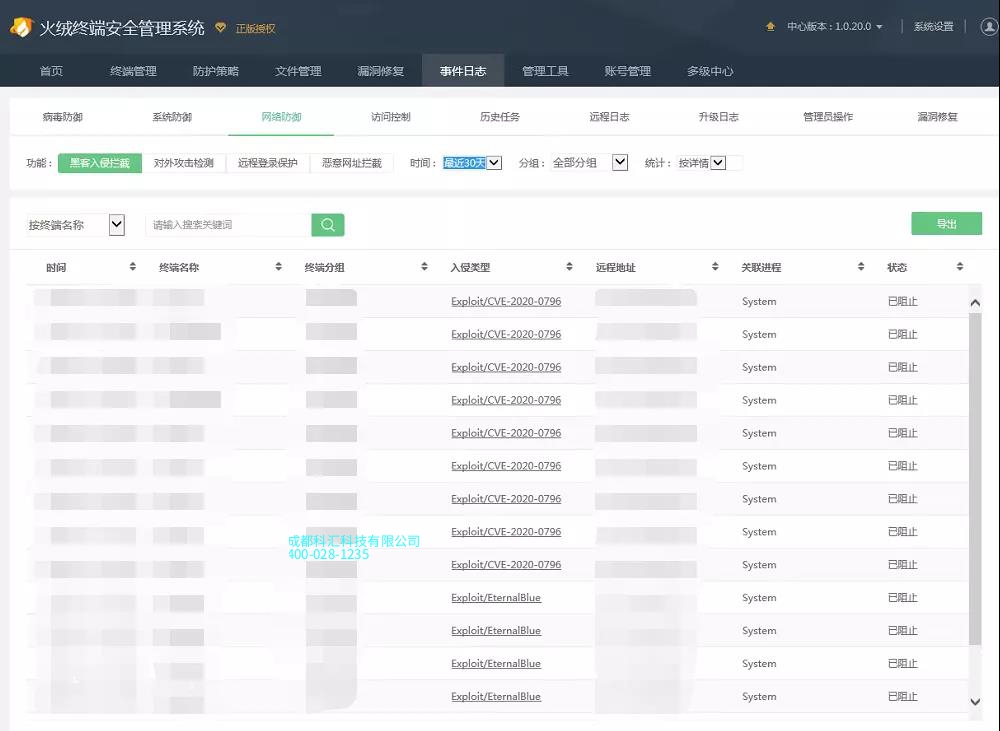Click the search keyword input field
This screenshot has width=1000, height=731.
[x=227, y=225]
